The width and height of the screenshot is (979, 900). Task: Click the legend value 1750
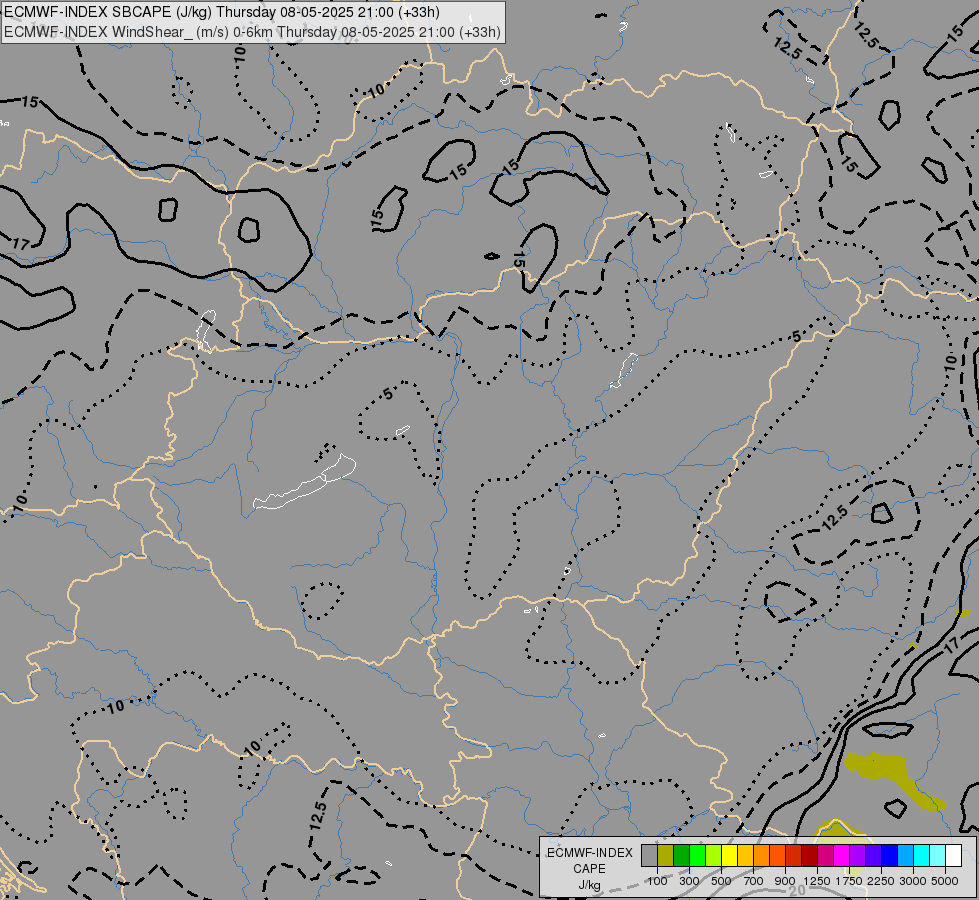pos(849,881)
